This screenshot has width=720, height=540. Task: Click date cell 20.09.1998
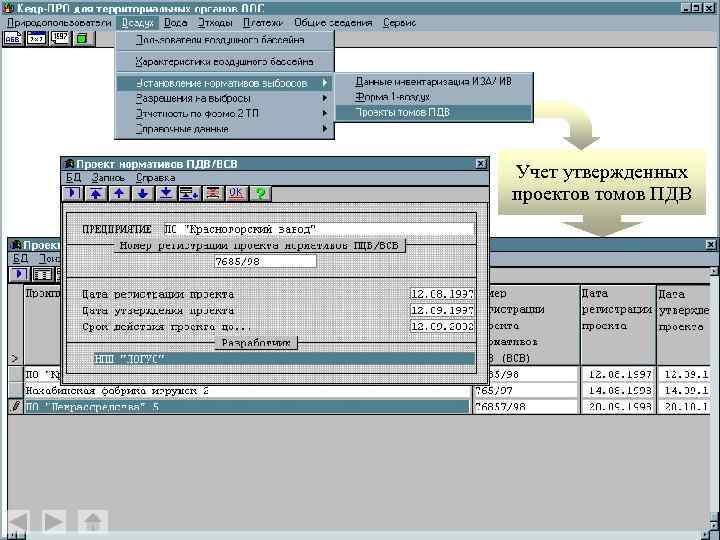(x=618, y=407)
